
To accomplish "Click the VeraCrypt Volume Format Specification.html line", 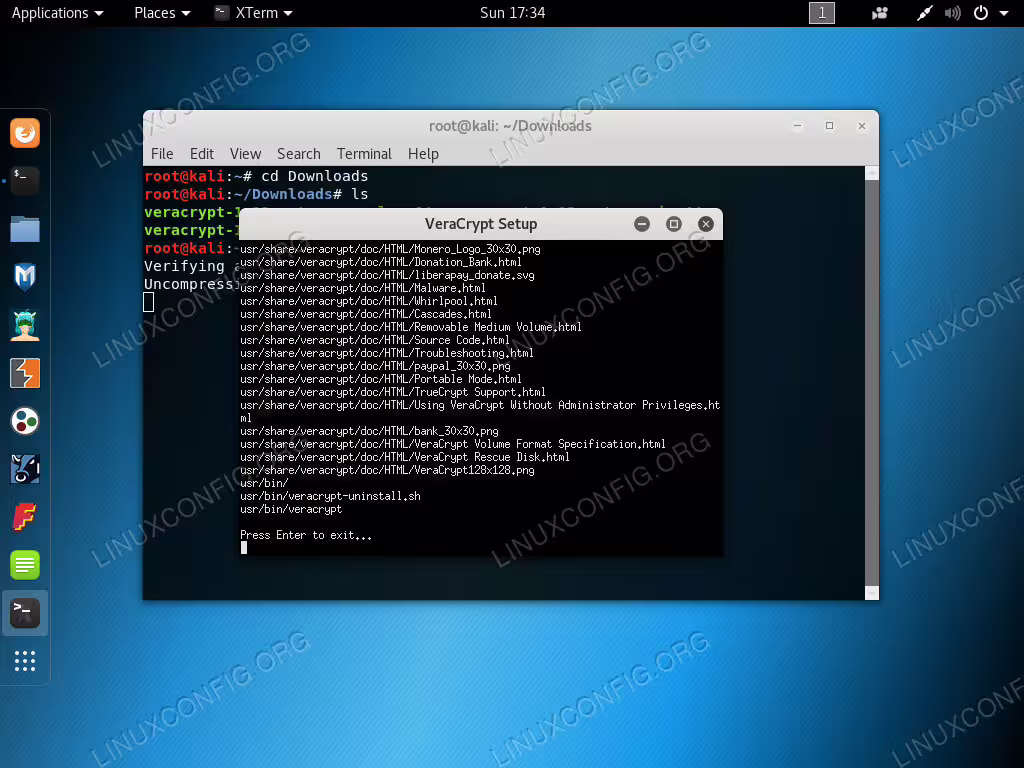I will pyautogui.click(x=453, y=444).
